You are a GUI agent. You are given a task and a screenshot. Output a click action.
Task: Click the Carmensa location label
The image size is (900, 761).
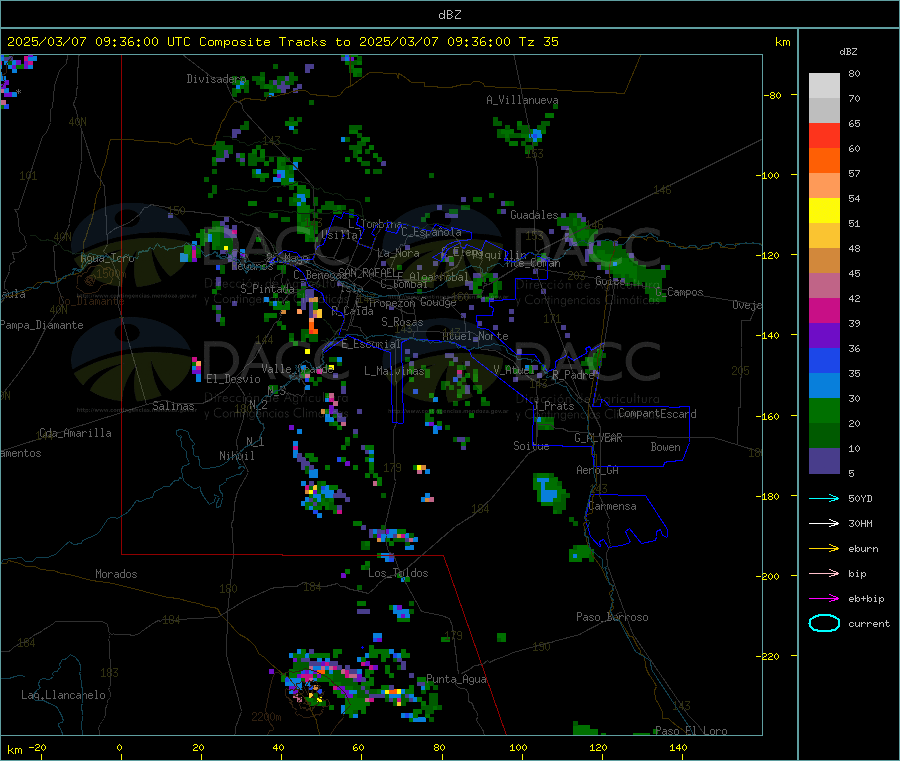tap(612, 506)
